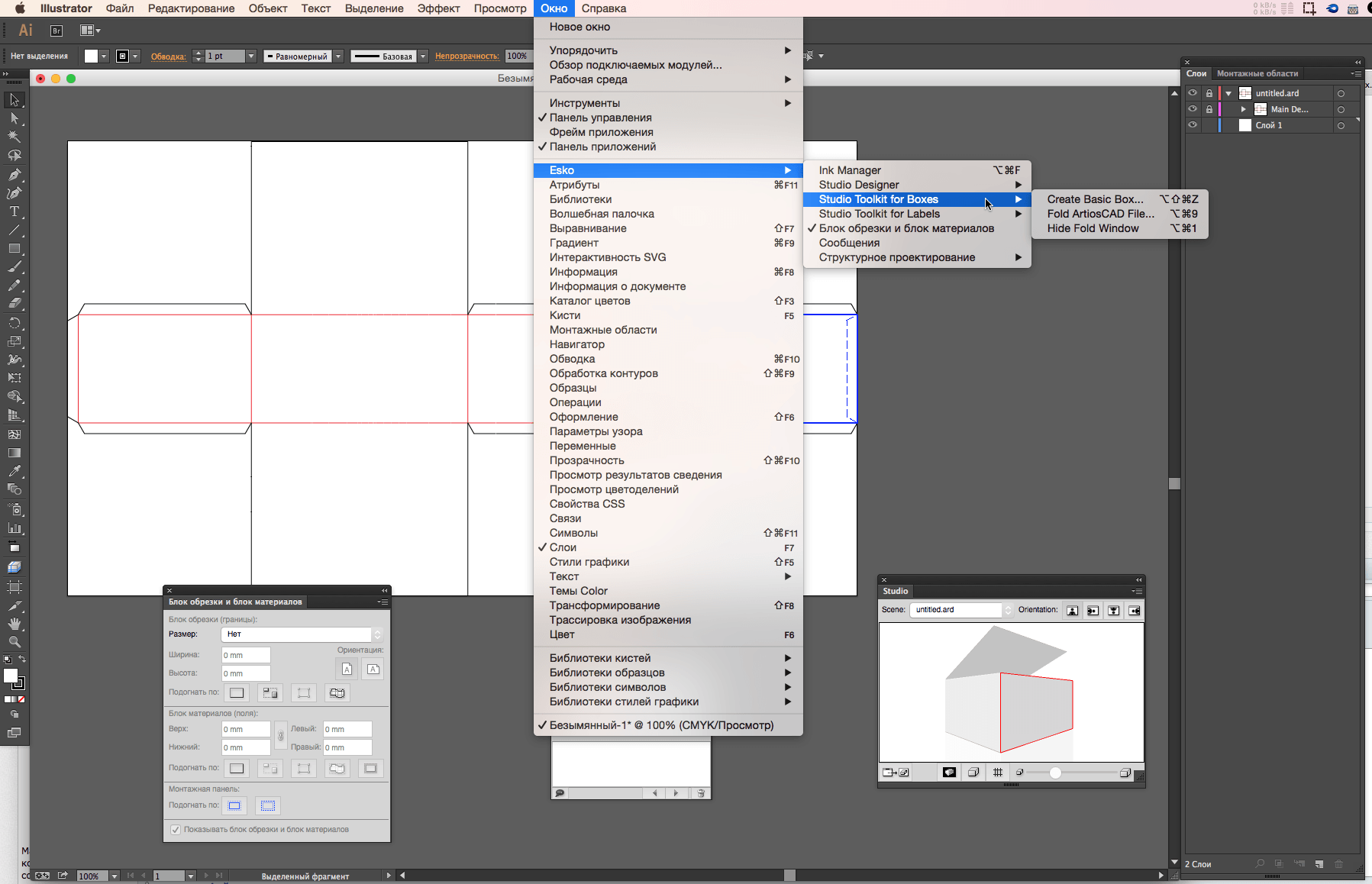Expand the Main De... sublayer
1372x884 pixels.
(1243, 109)
